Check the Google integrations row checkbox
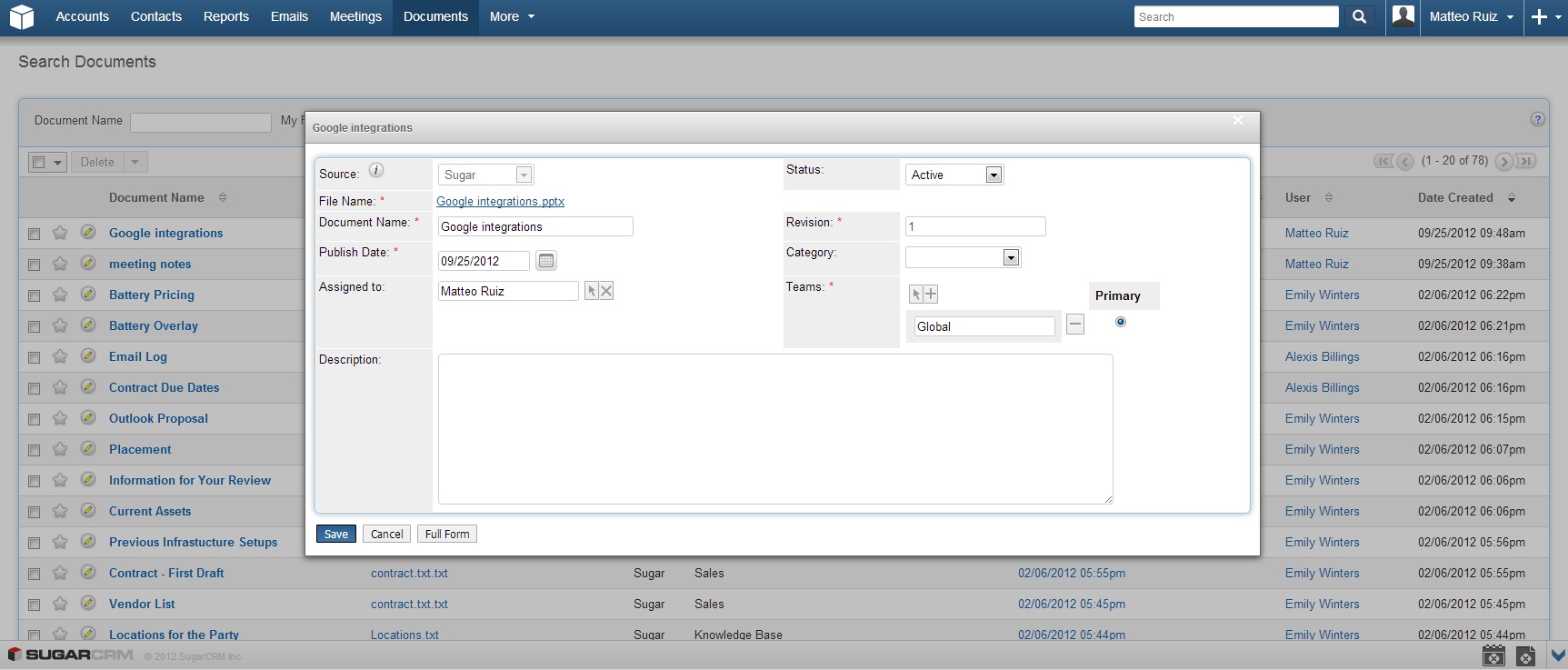This screenshot has height=670, width=1568. (x=34, y=234)
